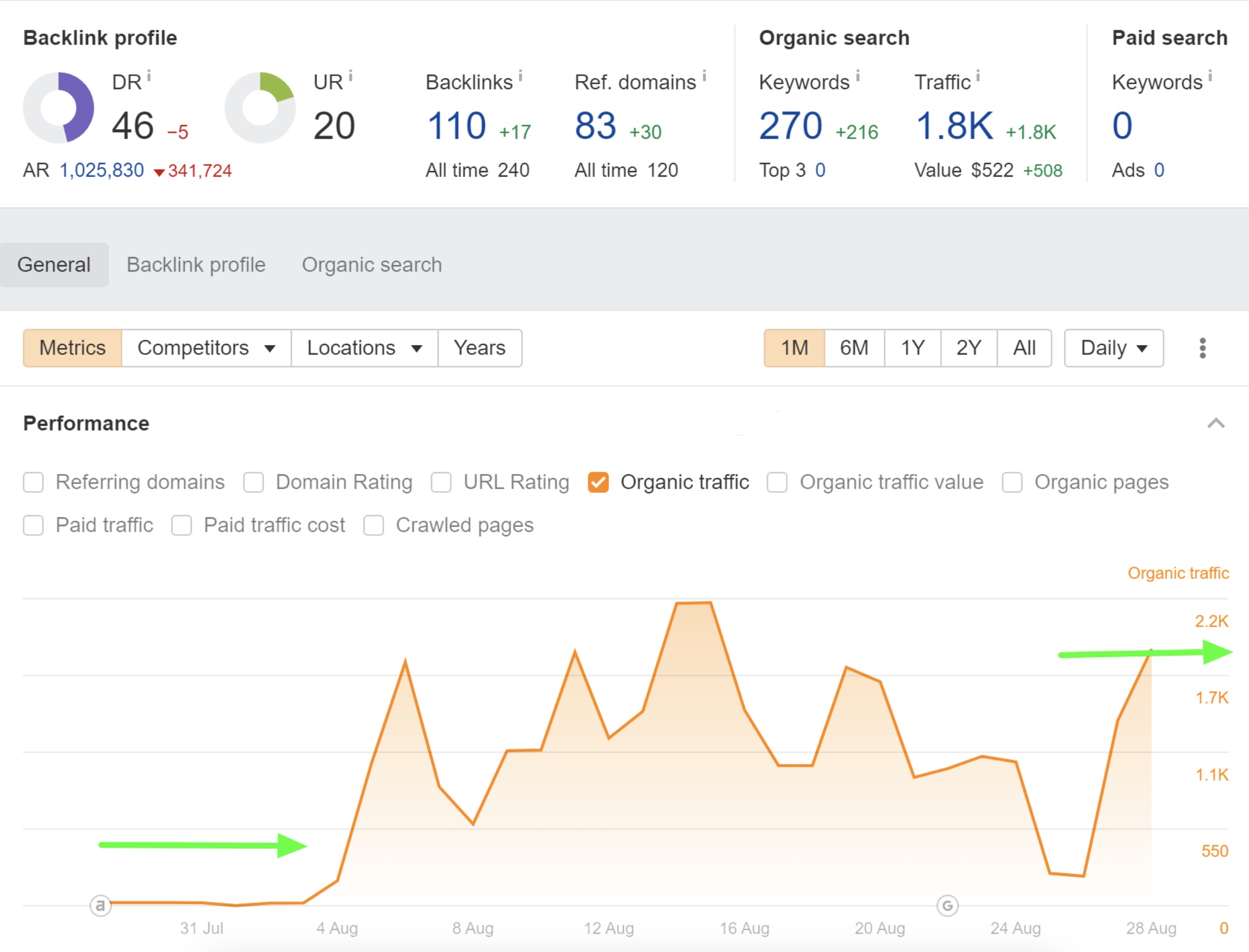Click the DR donut chart
Image resolution: width=1249 pixels, height=952 pixels.
tap(58, 108)
